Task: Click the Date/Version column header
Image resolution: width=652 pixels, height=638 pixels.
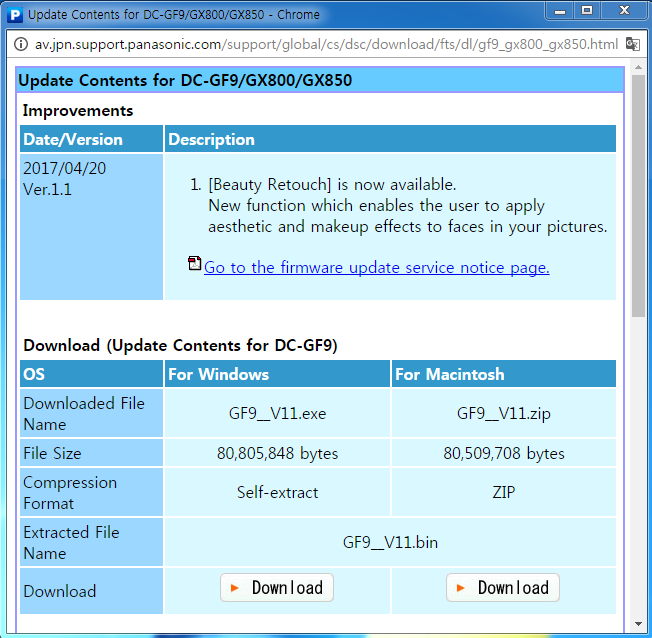Action: [x=91, y=139]
